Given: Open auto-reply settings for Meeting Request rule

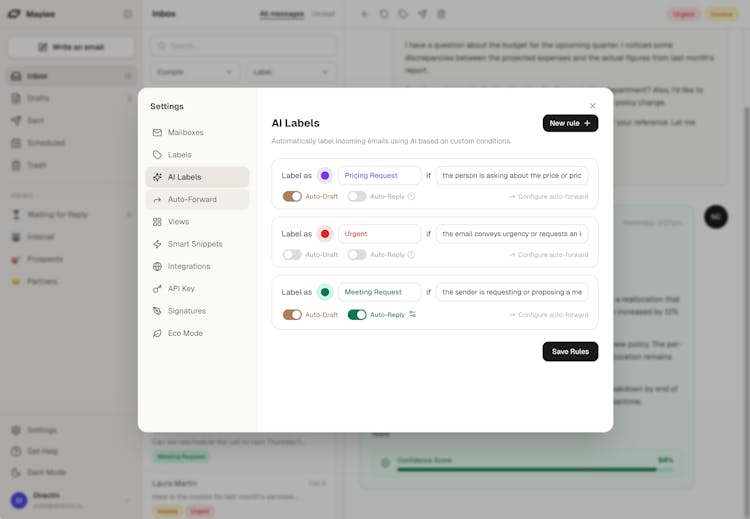Looking at the screenshot, I should 412,314.
